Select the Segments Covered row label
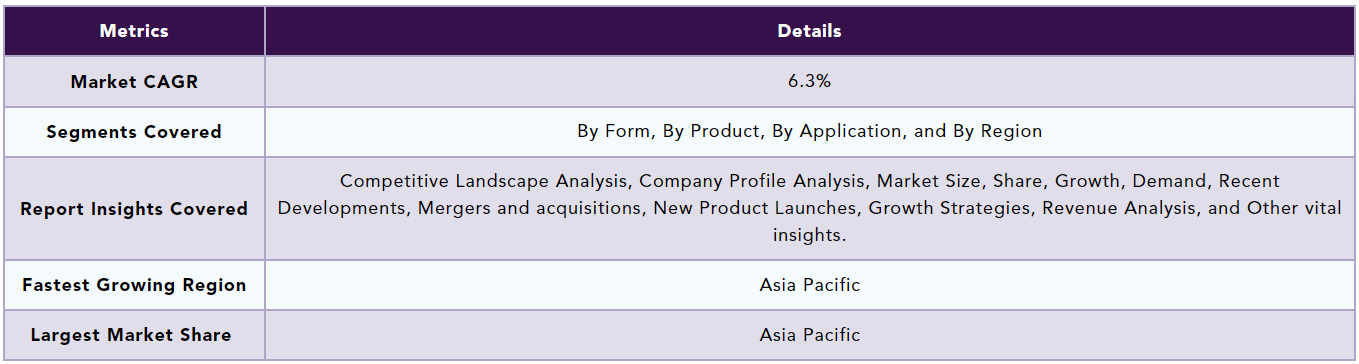The image size is (1359, 364). click(x=134, y=132)
